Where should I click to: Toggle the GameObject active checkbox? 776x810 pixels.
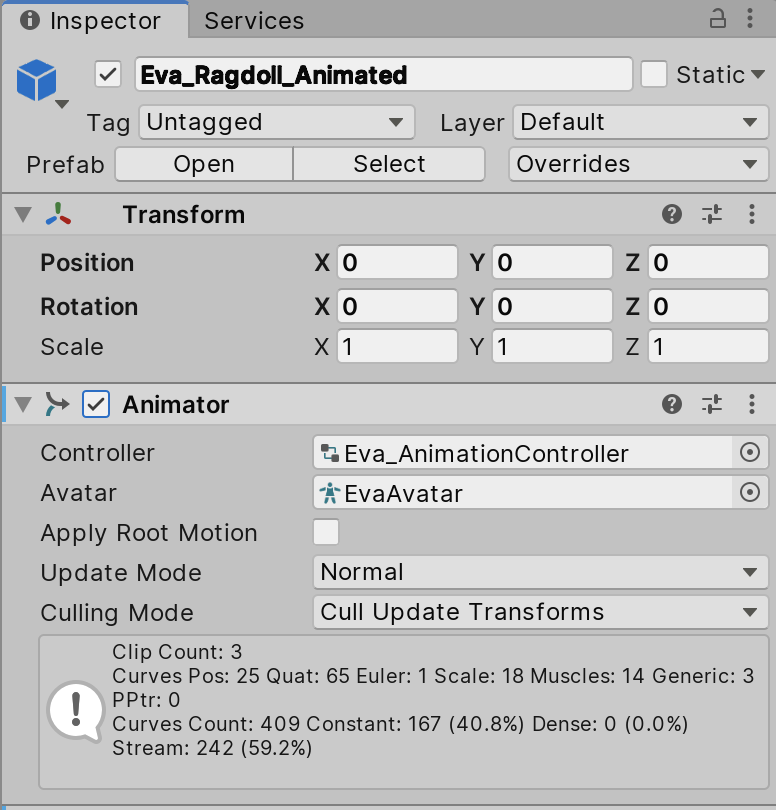[108, 74]
